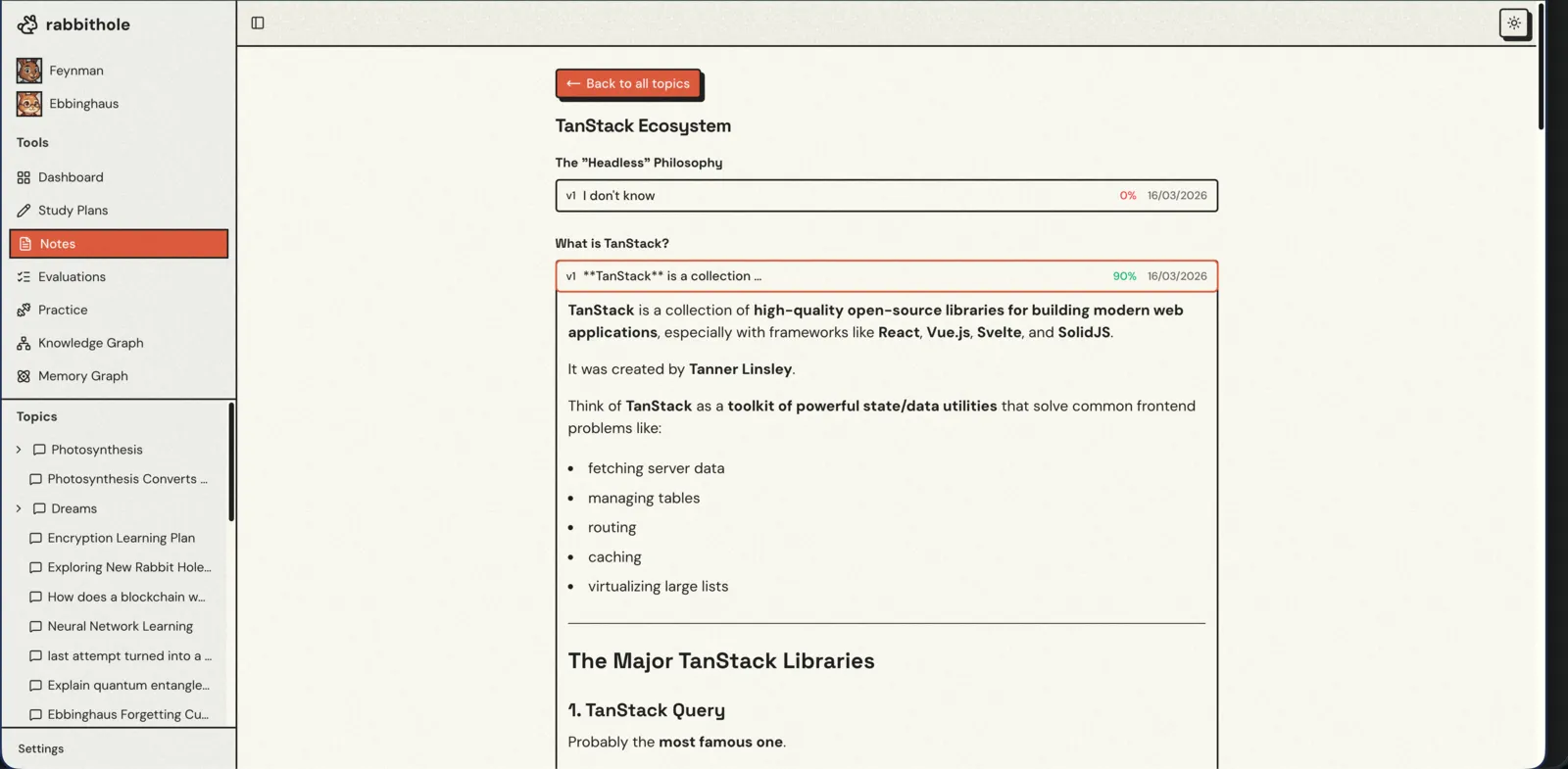Click the 90% score text
Viewport: 1568px width, 769px height.
1124,276
